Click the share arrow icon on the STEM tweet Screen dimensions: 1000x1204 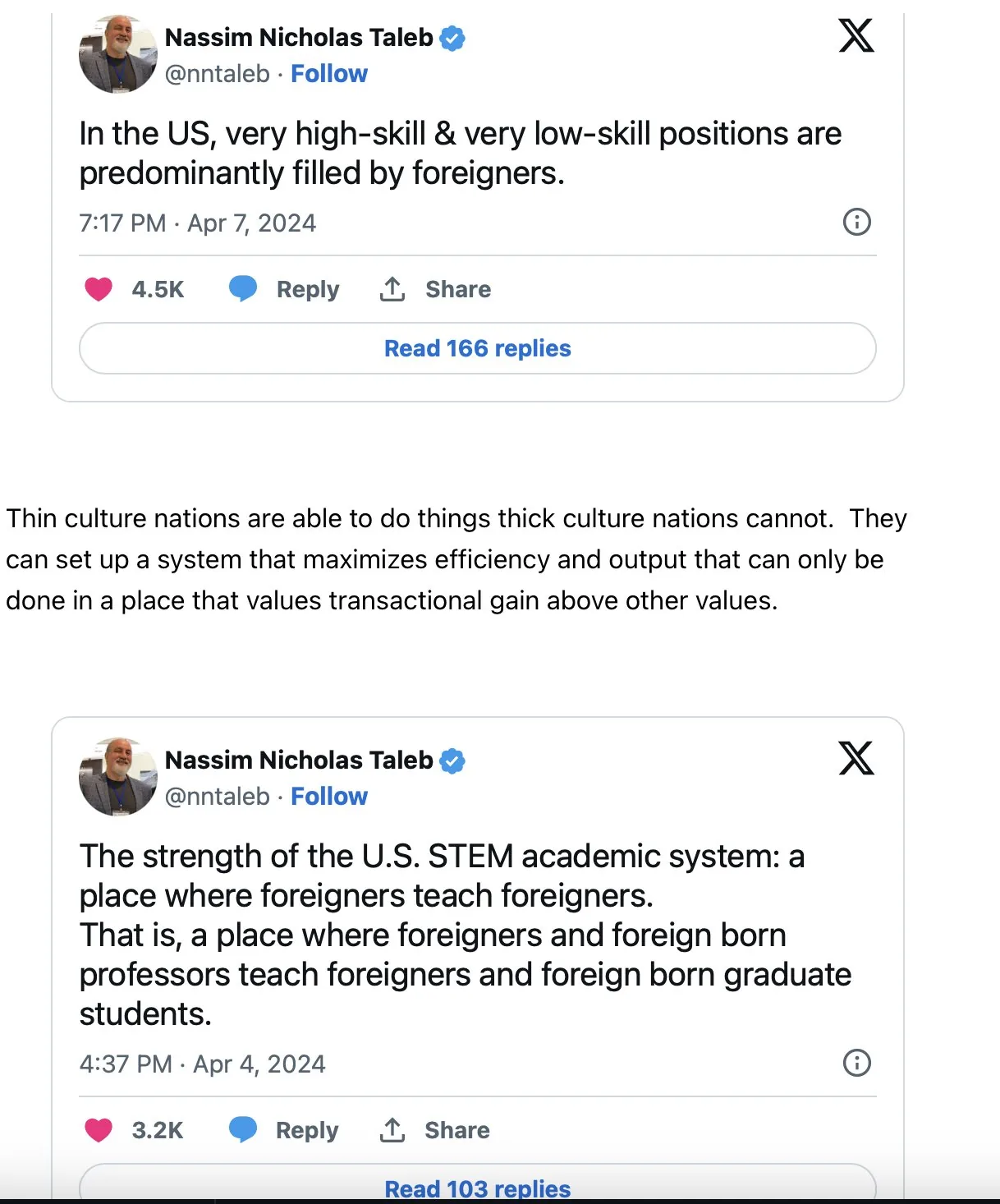[x=392, y=1130]
